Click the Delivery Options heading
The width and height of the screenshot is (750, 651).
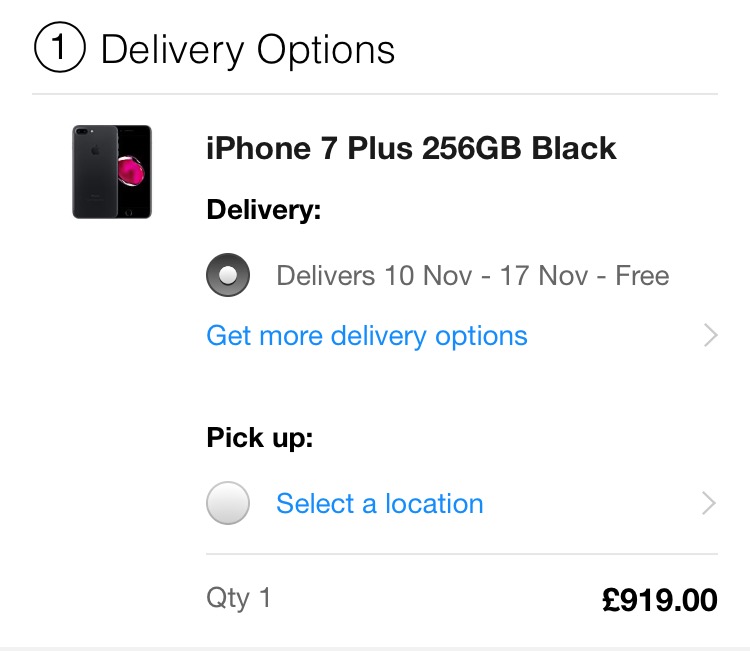[x=248, y=50]
